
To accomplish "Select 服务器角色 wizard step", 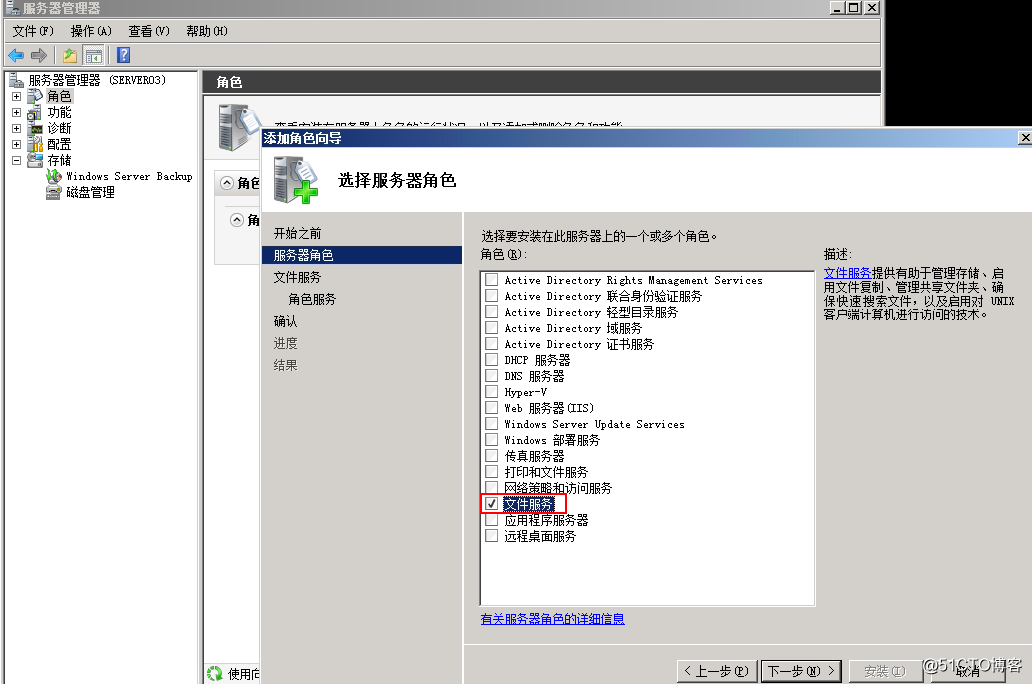I will pyautogui.click(x=362, y=255).
